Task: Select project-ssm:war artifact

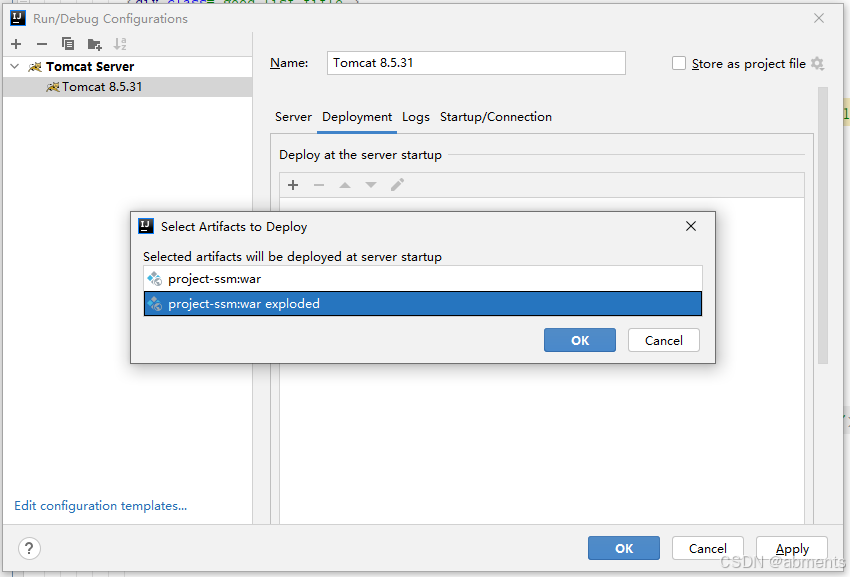Action: click(423, 279)
